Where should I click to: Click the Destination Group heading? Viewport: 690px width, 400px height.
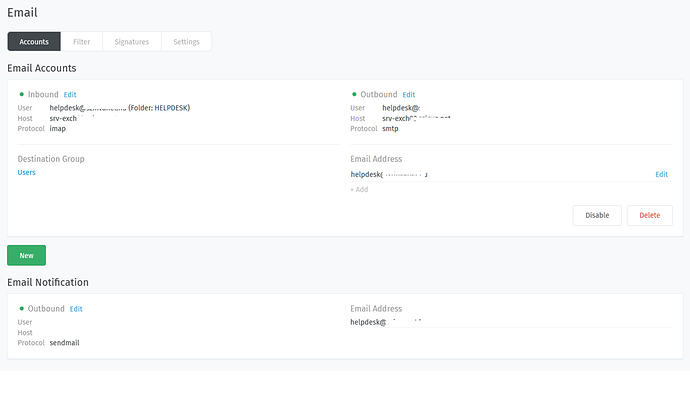[x=51, y=159]
